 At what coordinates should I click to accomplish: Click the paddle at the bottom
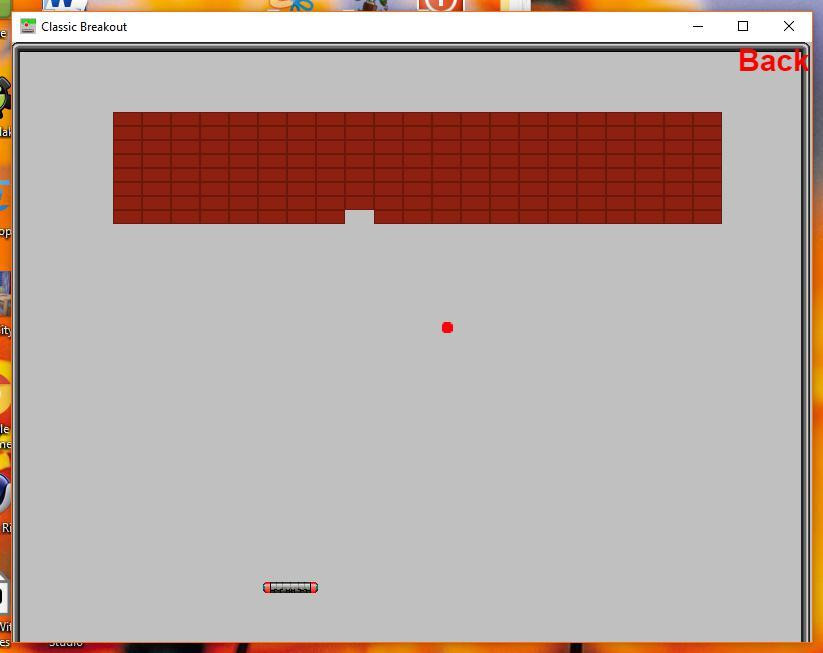[290, 587]
